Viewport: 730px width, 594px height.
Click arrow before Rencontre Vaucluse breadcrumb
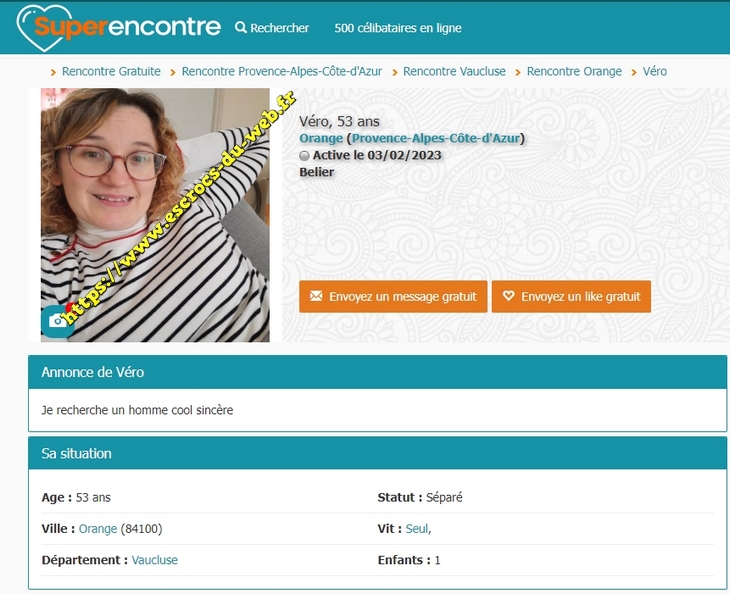click(x=395, y=72)
